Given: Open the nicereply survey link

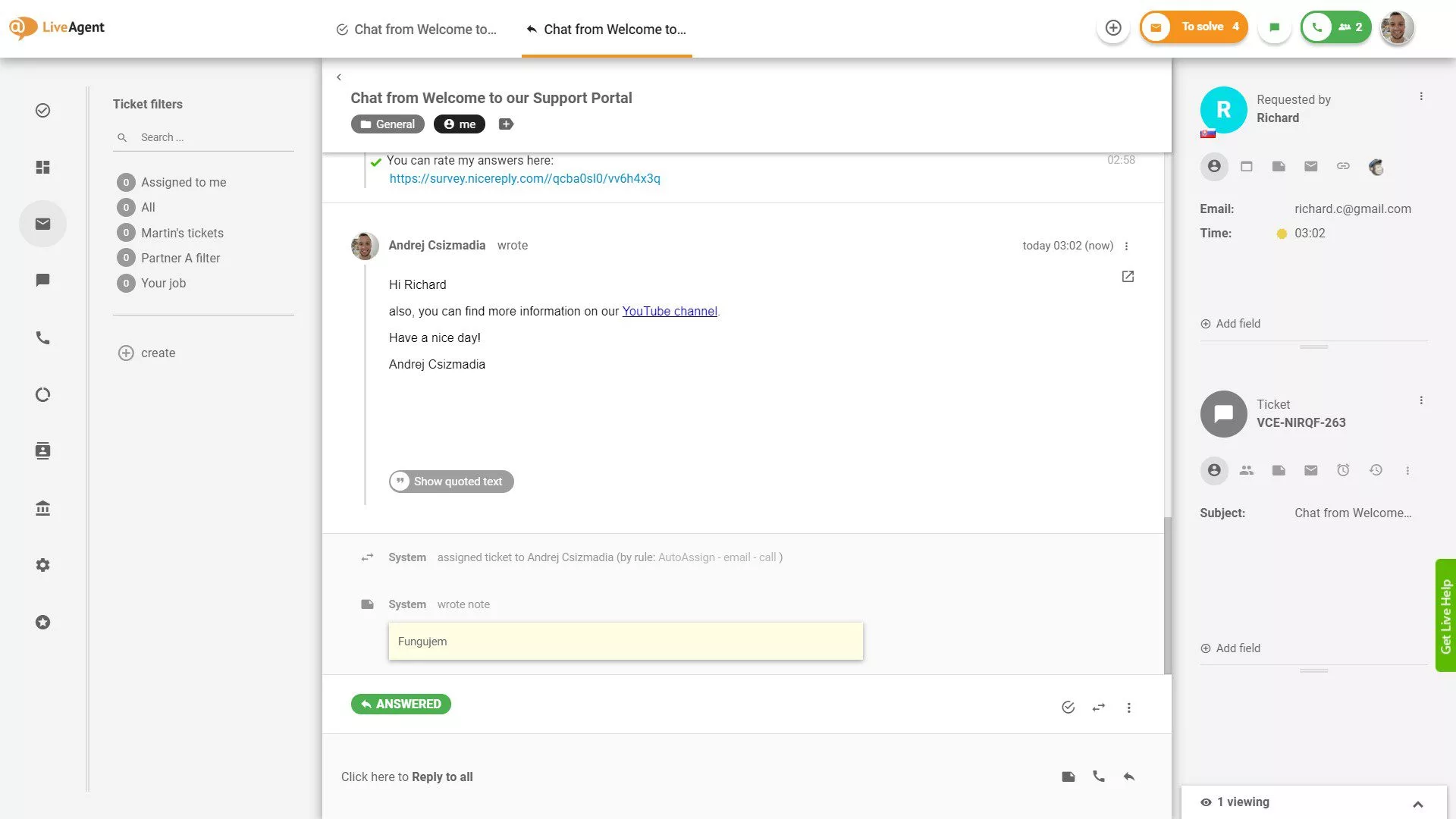Looking at the screenshot, I should (524, 178).
